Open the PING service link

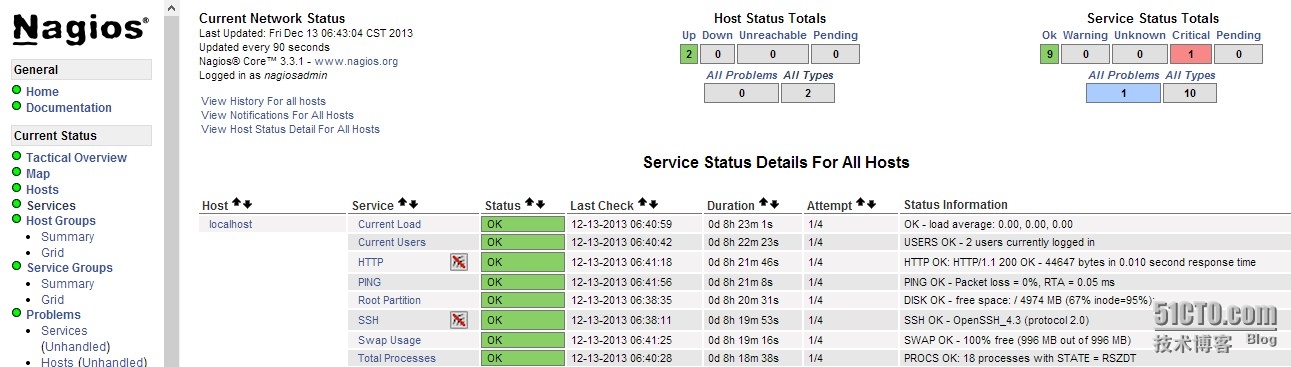[369, 282]
